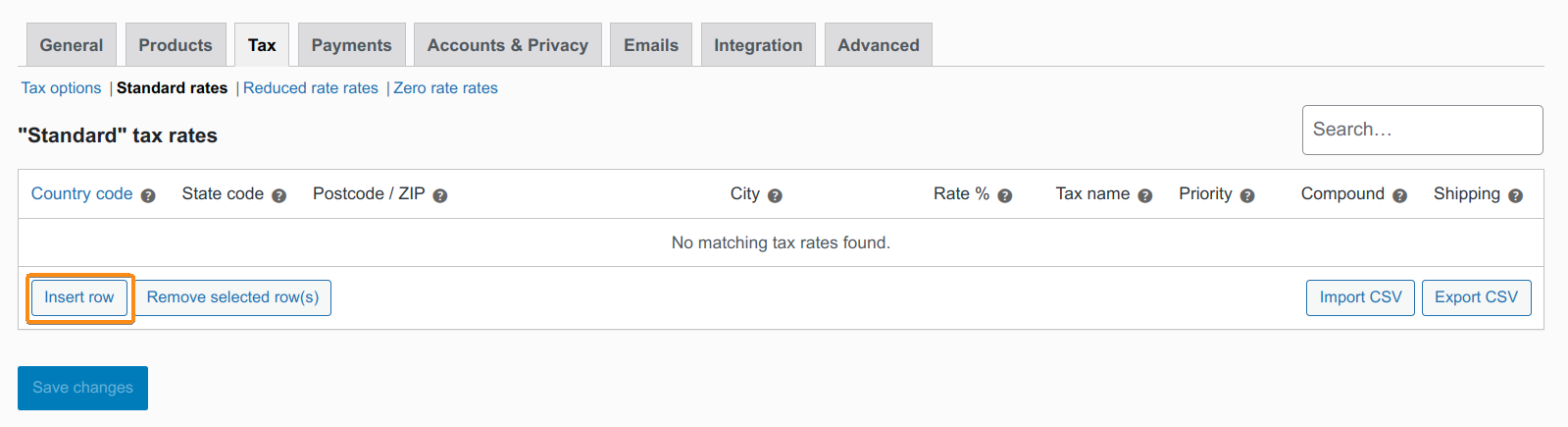Click the Import CSV button
Image resolution: width=1568 pixels, height=427 pixels.
point(1360,297)
